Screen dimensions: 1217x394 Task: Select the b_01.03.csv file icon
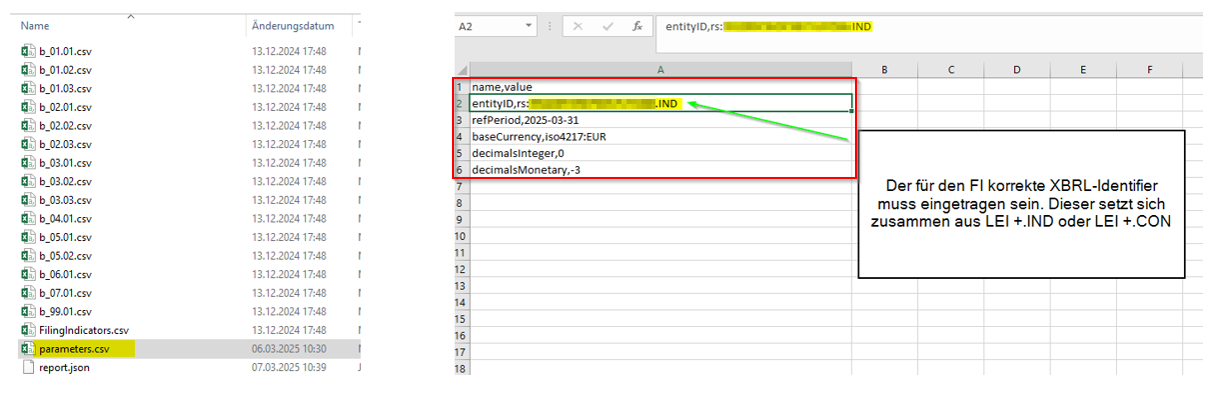click(x=28, y=88)
